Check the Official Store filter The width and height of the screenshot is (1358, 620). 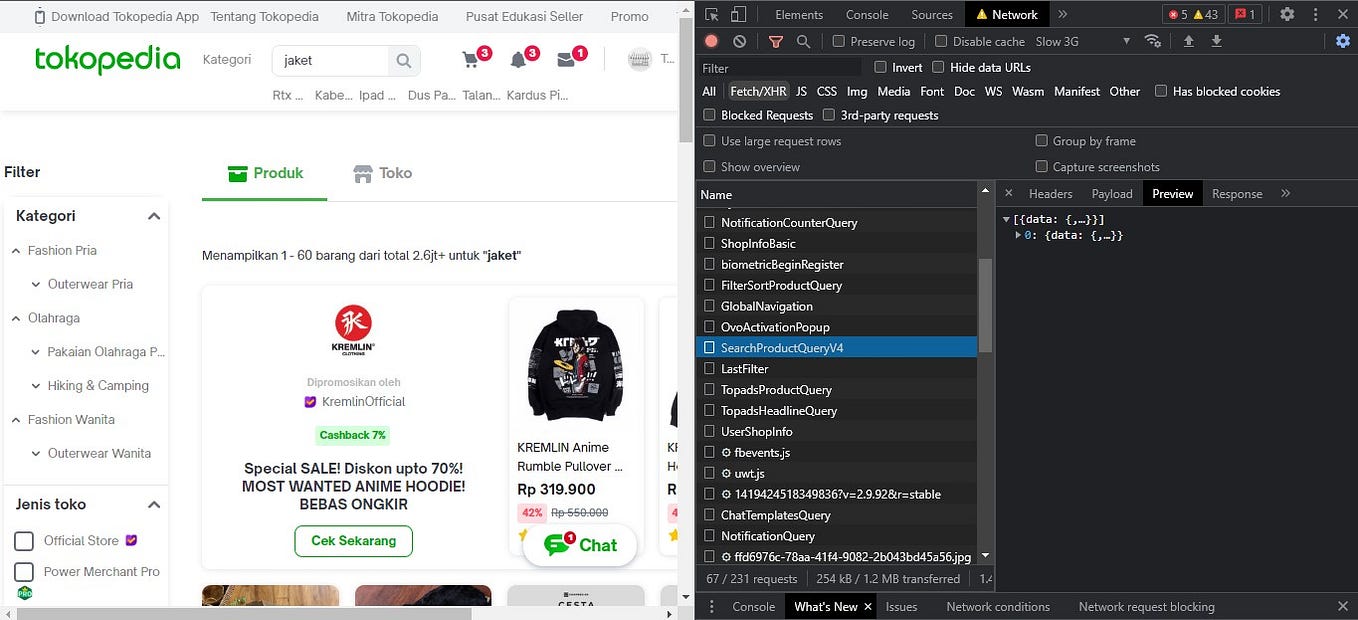(x=24, y=540)
